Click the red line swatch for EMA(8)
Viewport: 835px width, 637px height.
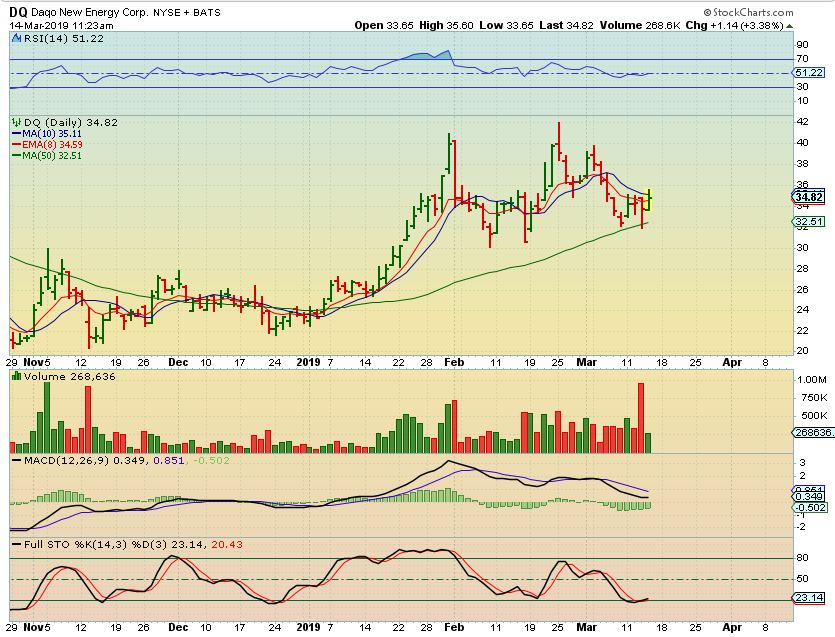point(17,145)
